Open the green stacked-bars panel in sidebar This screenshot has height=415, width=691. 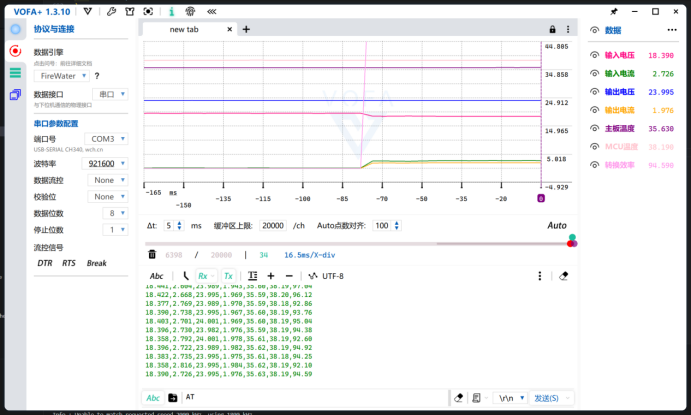15,72
